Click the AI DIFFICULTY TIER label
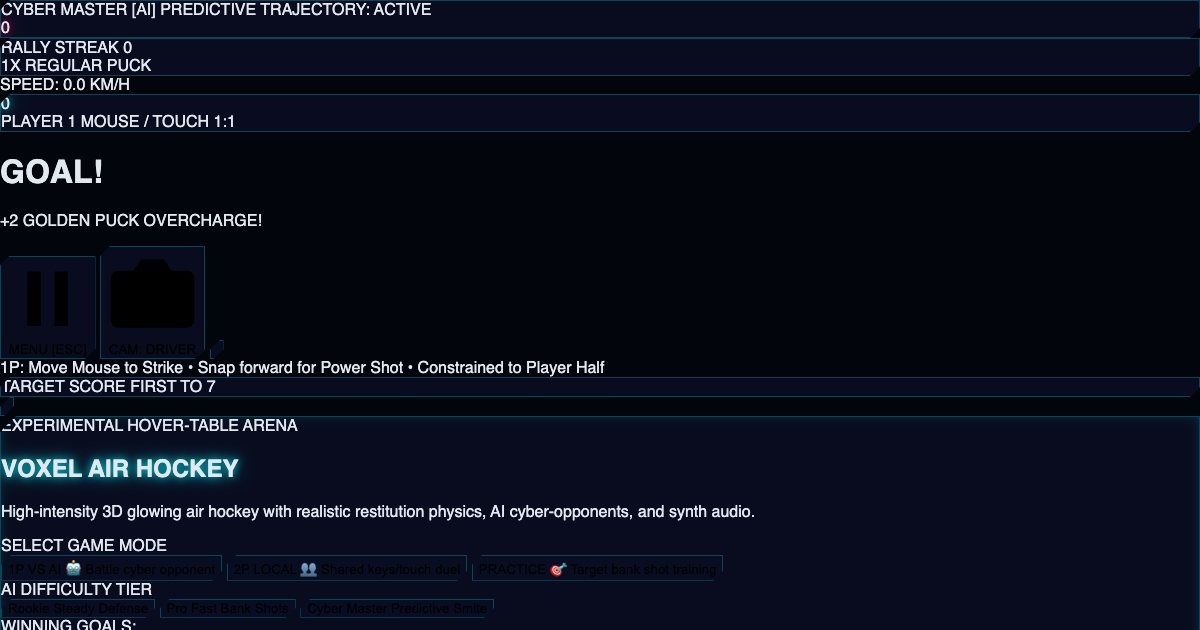 pyautogui.click(x=77, y=589)
